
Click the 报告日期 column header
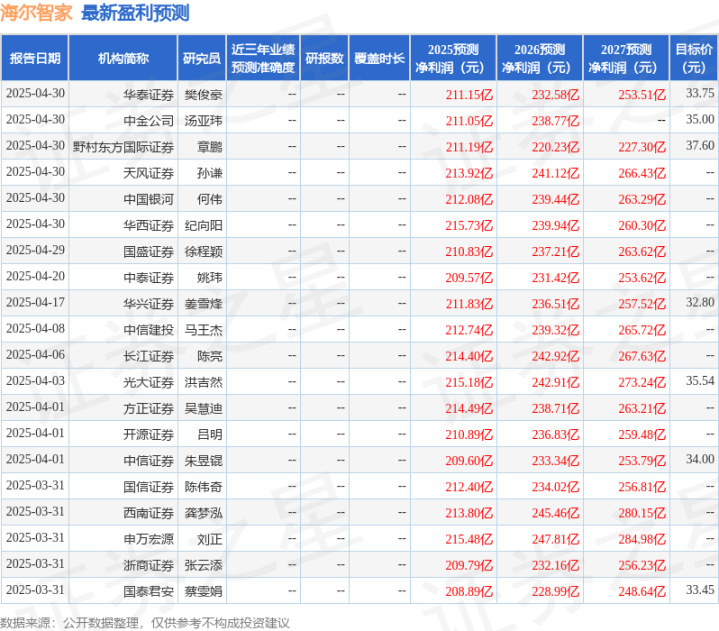tap(35, 58)
